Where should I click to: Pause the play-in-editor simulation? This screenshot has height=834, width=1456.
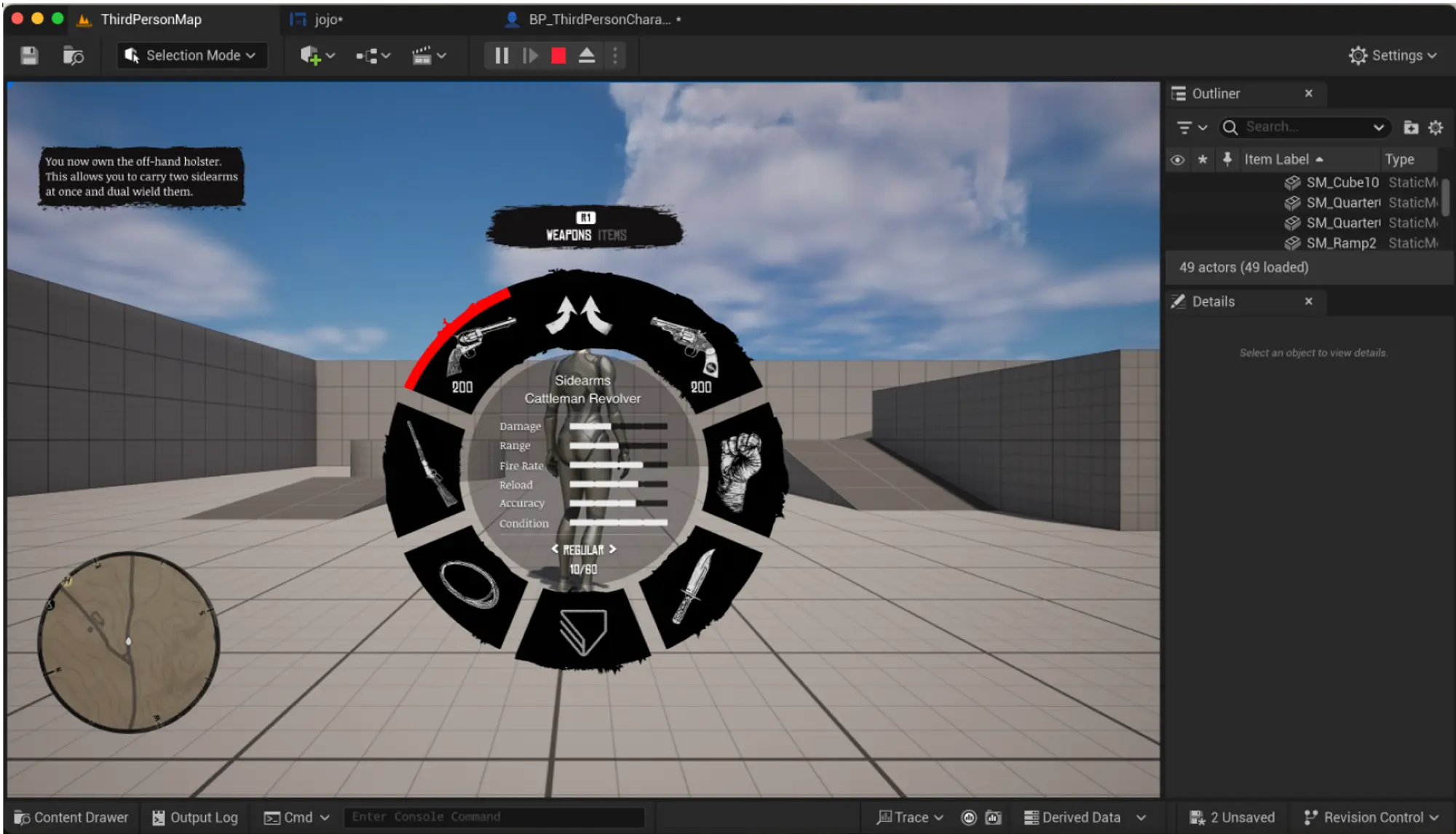502,55
